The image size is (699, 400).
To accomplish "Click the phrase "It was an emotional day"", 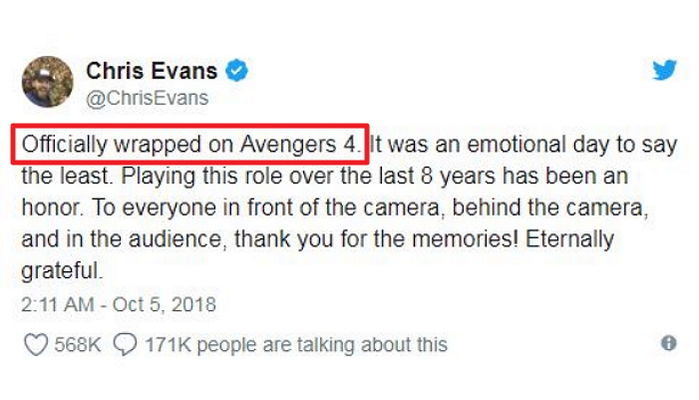I will (x=478, y=145).
